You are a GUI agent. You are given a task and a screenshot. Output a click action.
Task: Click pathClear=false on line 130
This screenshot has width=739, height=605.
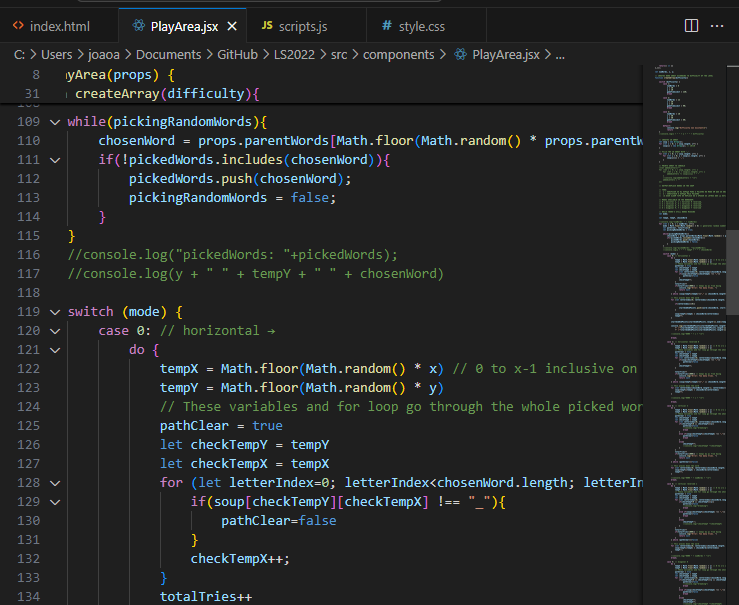click(x=279, y=521)
